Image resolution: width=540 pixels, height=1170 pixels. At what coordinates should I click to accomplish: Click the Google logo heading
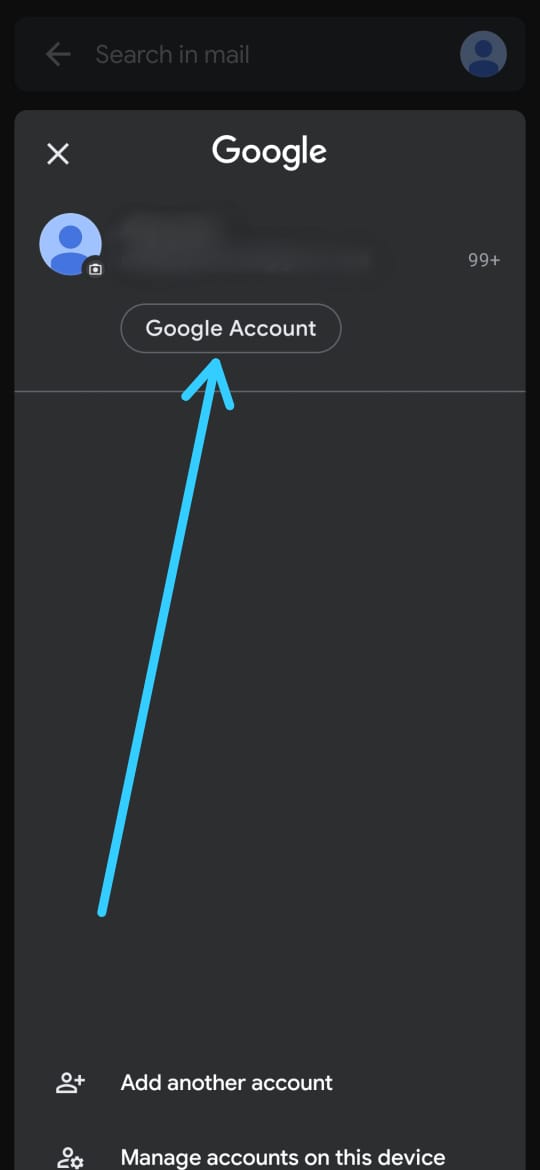(269, 151)
